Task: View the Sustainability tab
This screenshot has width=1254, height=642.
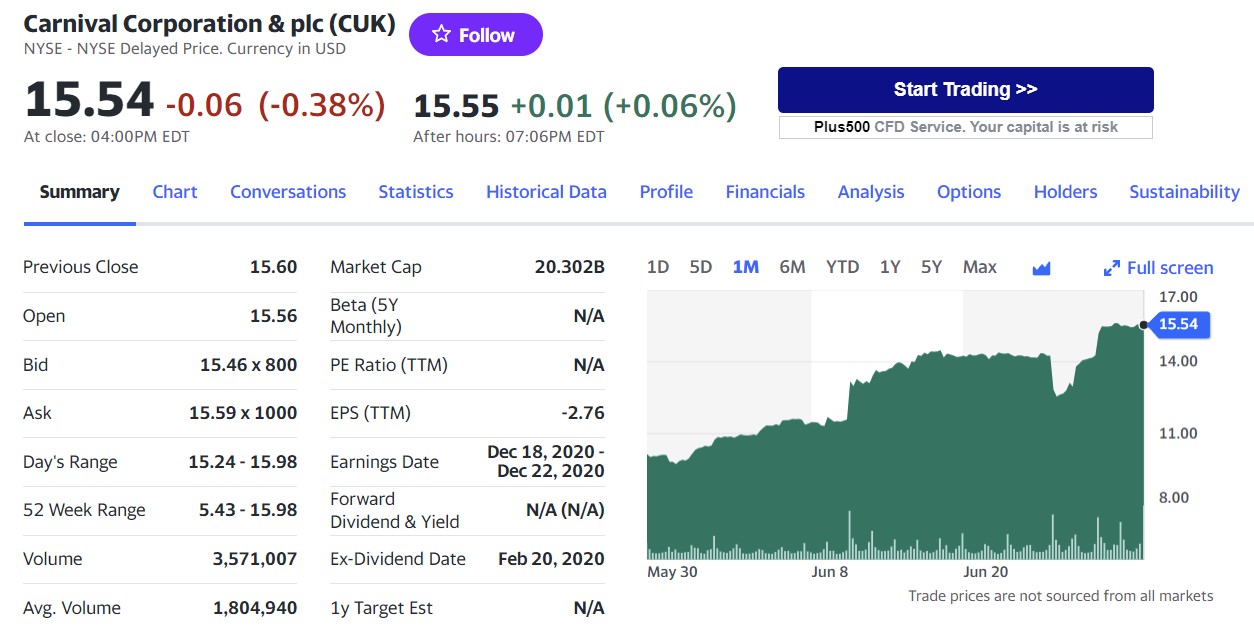Action: coord(1184,192)
